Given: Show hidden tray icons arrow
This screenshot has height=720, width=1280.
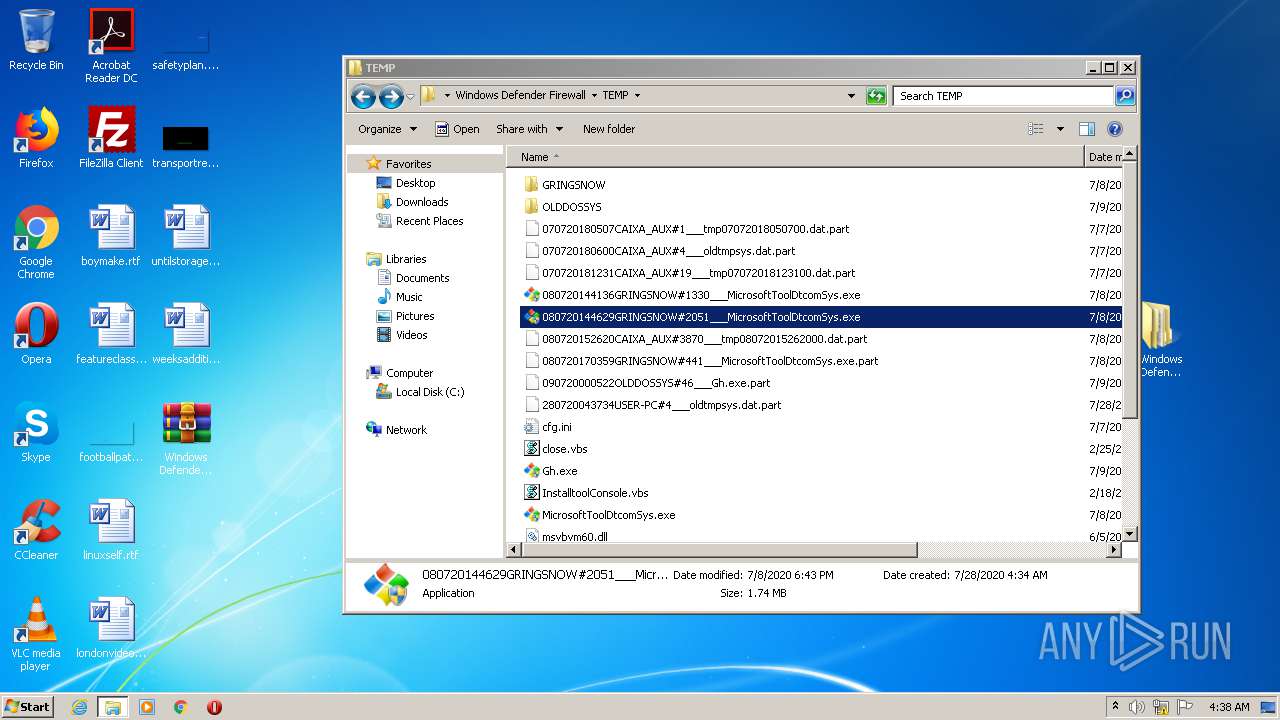Looking at the screenshot, I should 1115,706.
